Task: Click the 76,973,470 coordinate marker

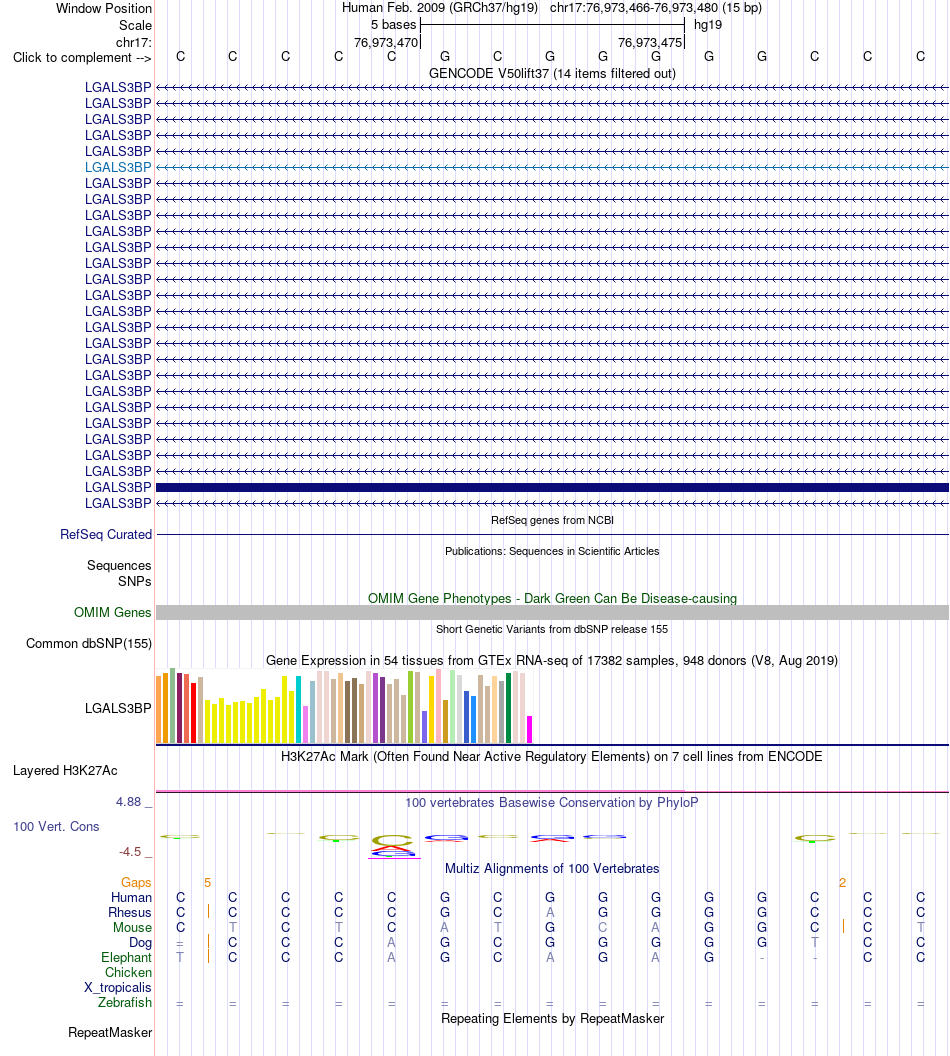Action: coord(386,42)
